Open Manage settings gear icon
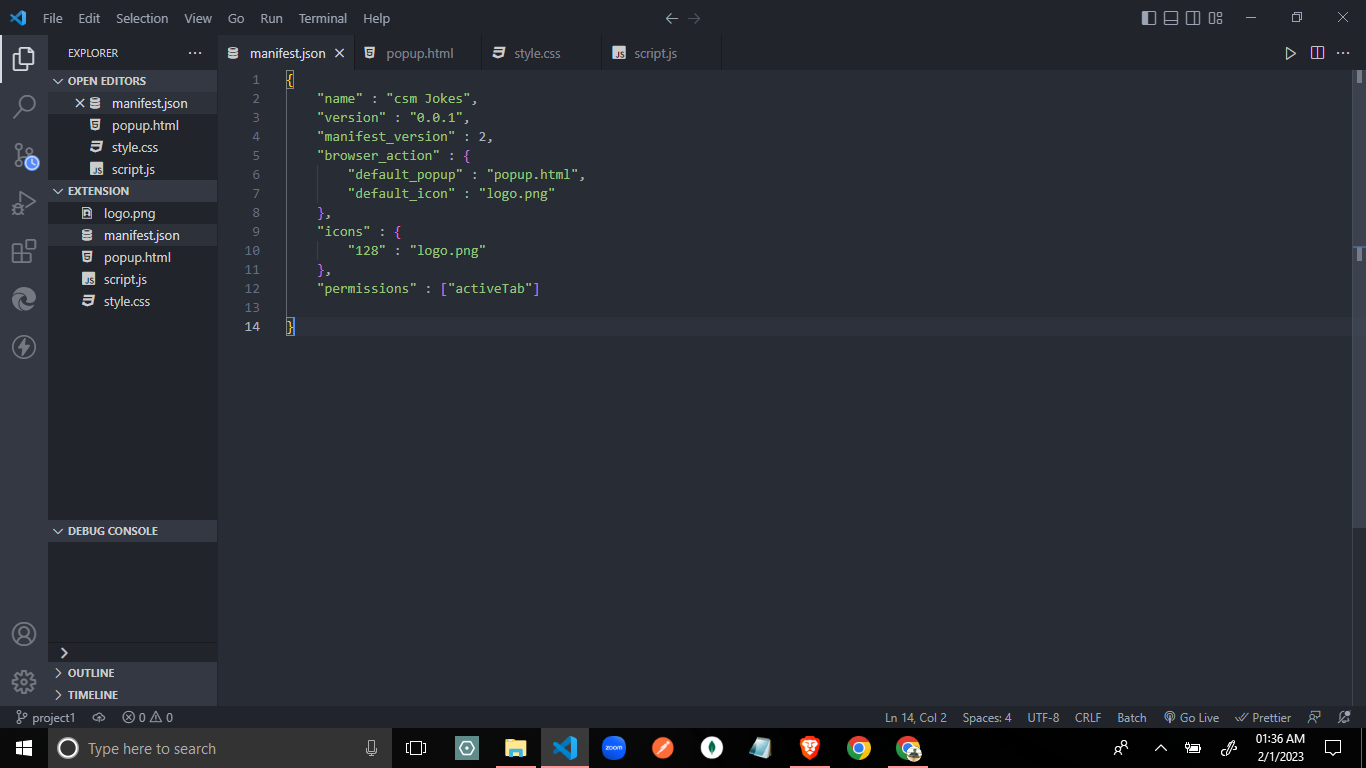Viewport: 1366px width, 768px height. coord(24,681)
